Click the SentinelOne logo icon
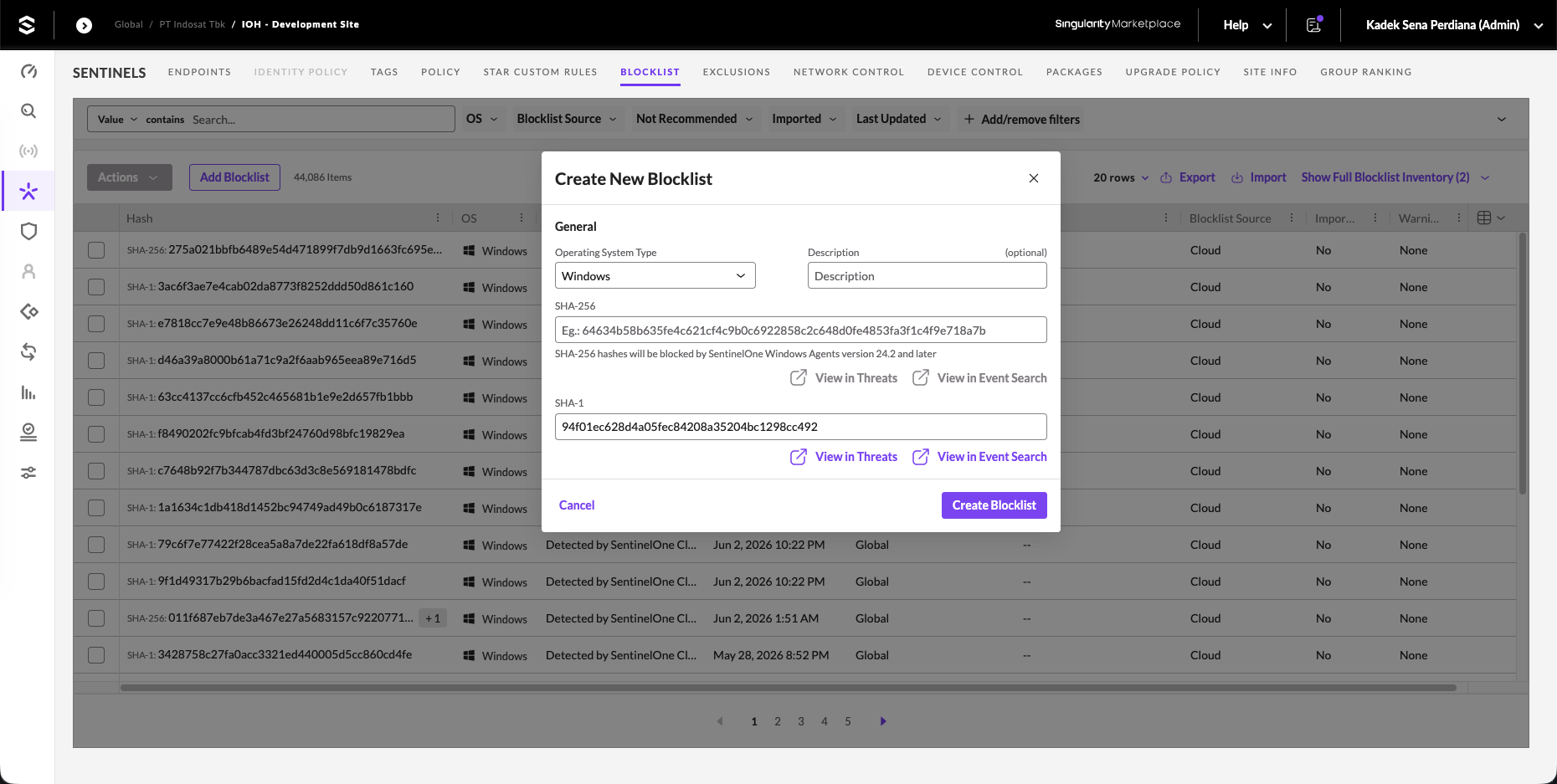Viewport: 1557px width, 784px height. (x=27, y=25)
